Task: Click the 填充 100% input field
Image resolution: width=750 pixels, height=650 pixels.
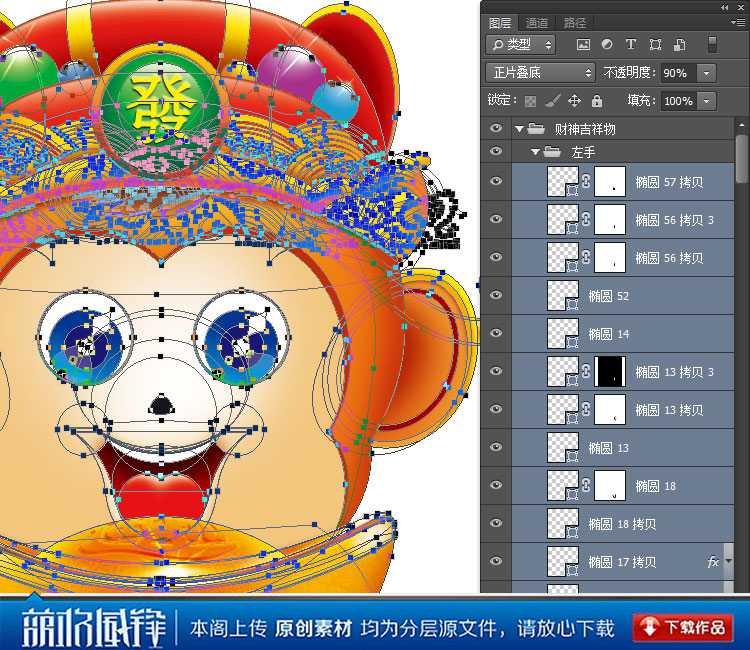Action: click(678, 101)
